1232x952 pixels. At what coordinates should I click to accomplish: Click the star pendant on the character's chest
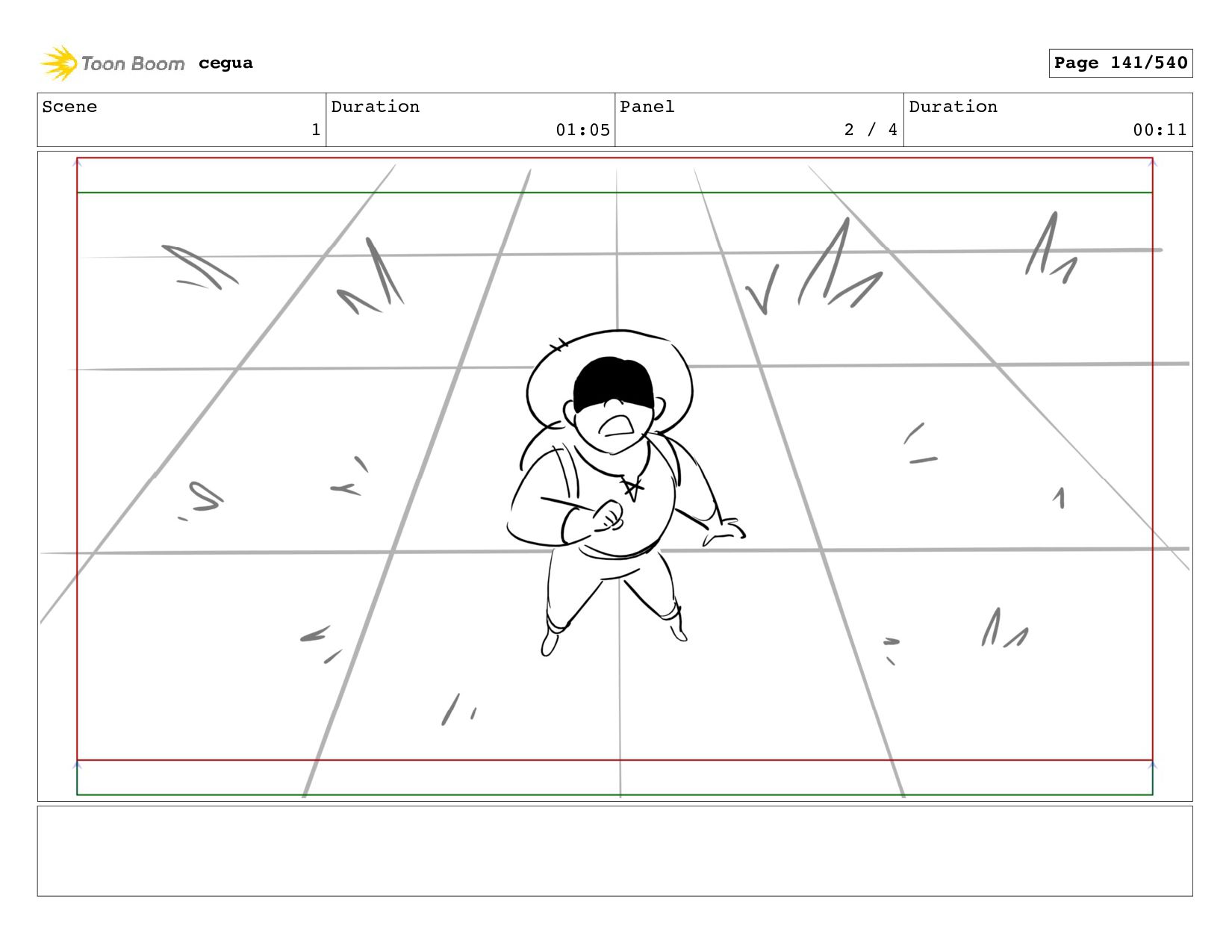(x=633, y=489)
